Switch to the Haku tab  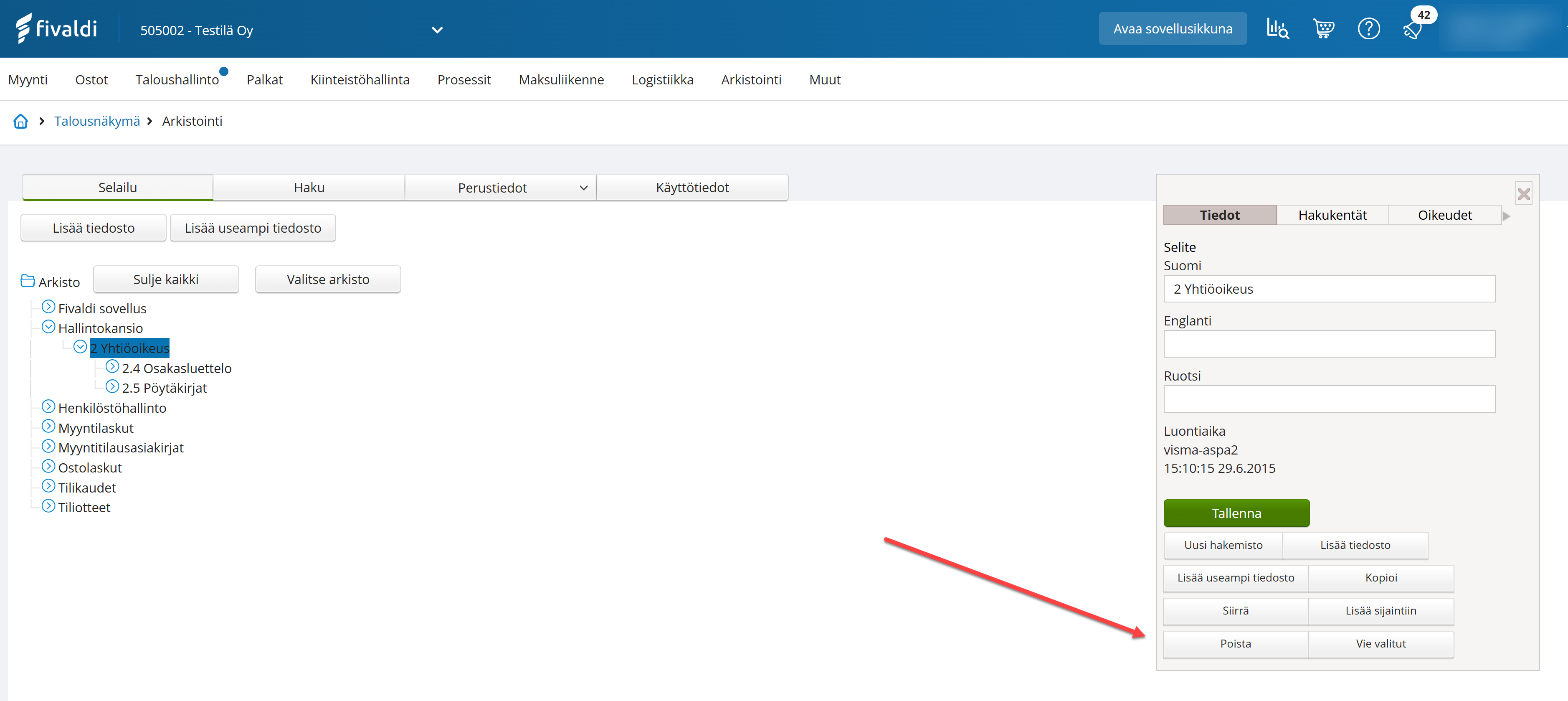coord(309,188)
